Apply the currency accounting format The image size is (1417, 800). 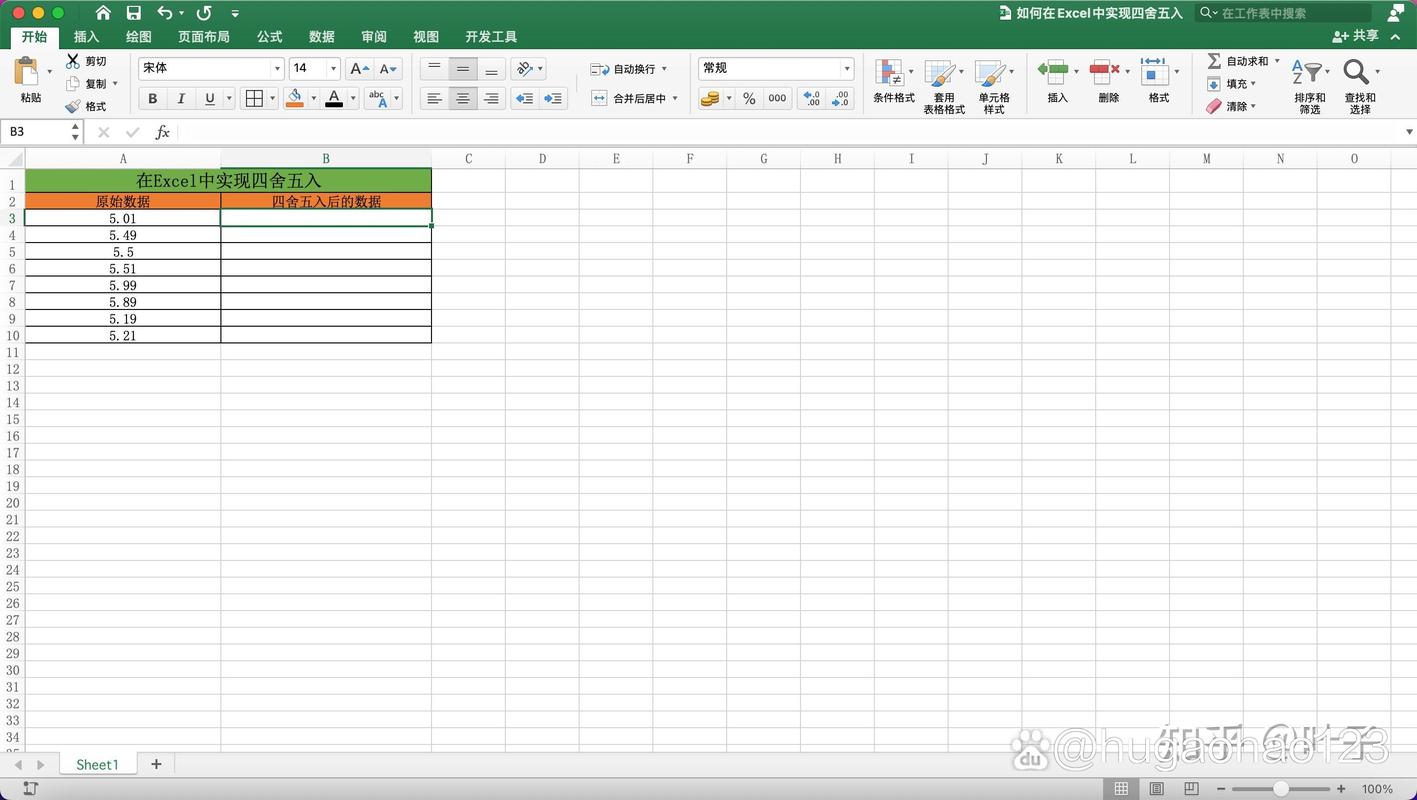[710, 98]
